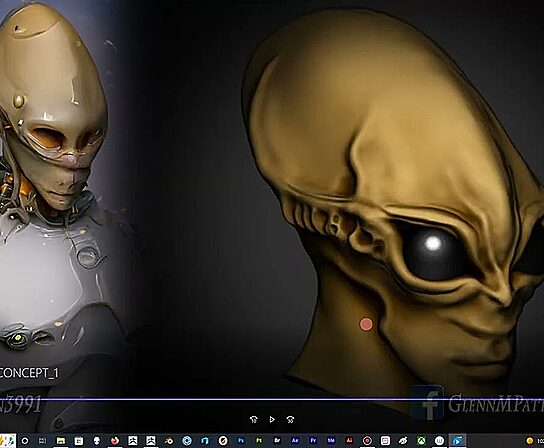Click the purple video progress bar
The width and height of the screenshot is (544, 448).
[272, 399]
